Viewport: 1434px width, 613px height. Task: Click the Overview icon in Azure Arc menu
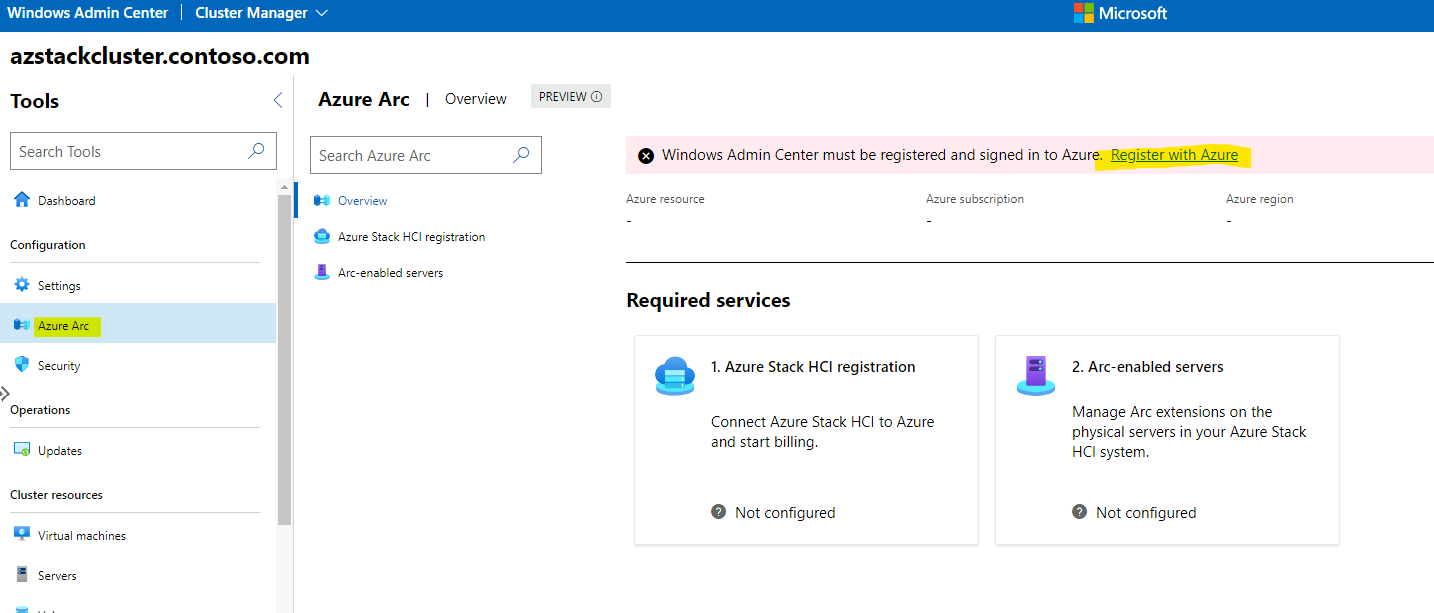(322, 201)
